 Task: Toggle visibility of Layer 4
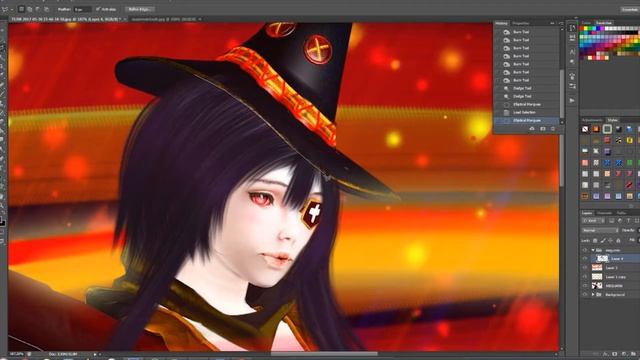tap(585, 259)
